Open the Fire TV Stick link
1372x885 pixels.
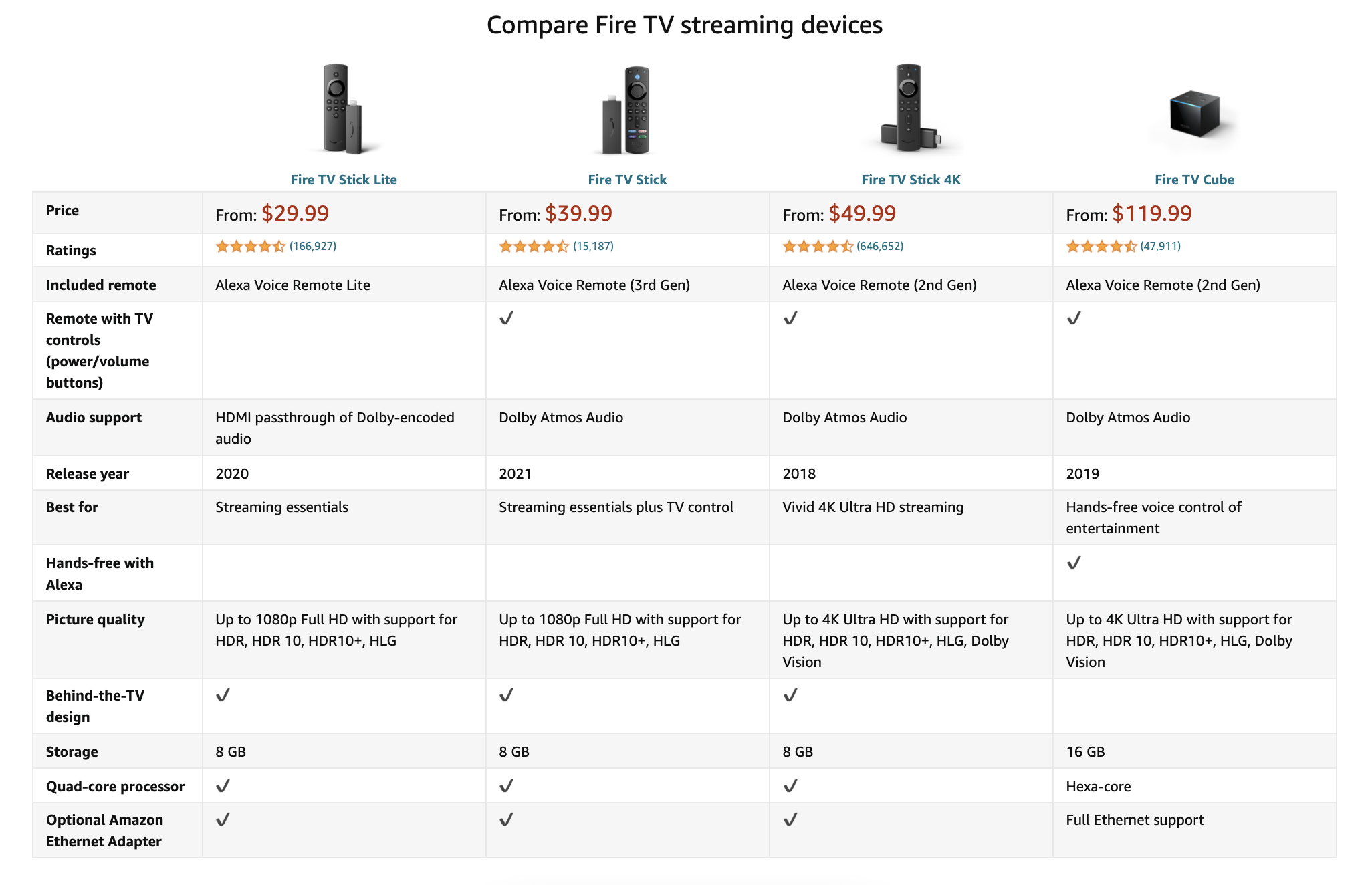point(627,180)
